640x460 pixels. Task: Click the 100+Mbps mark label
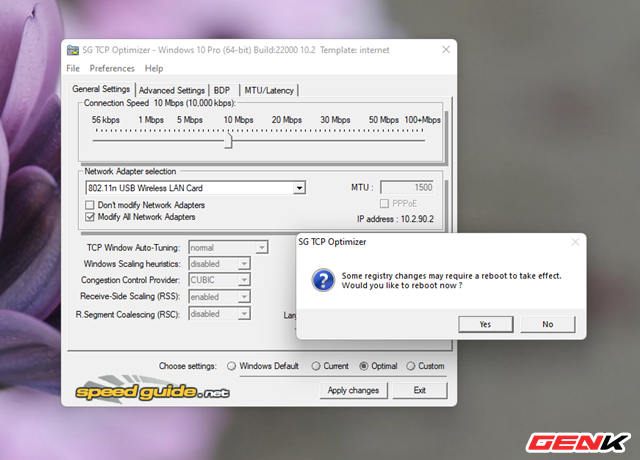coord(422,120)
